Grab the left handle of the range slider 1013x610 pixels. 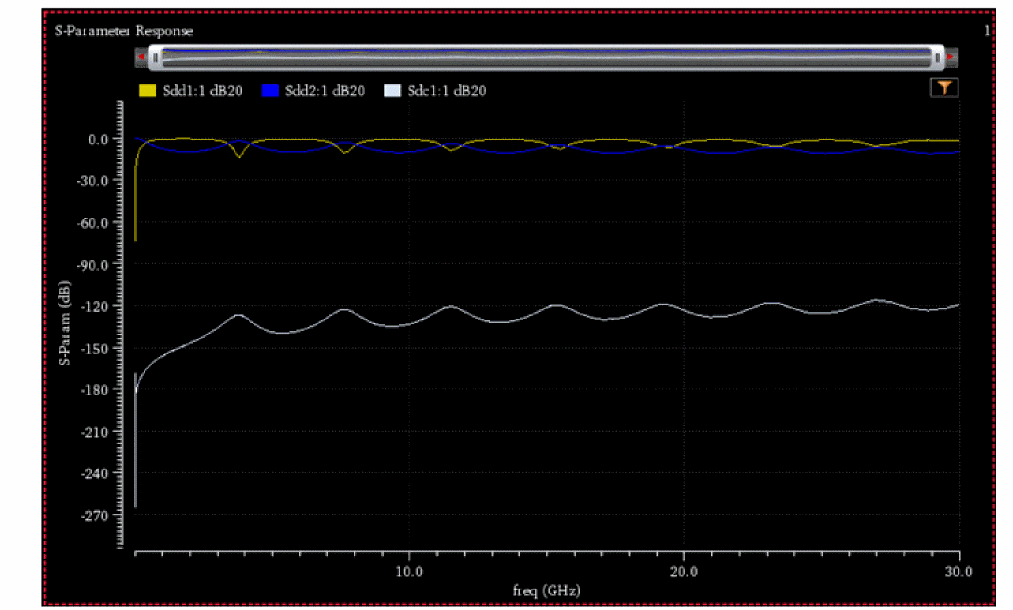click(155, 57)
